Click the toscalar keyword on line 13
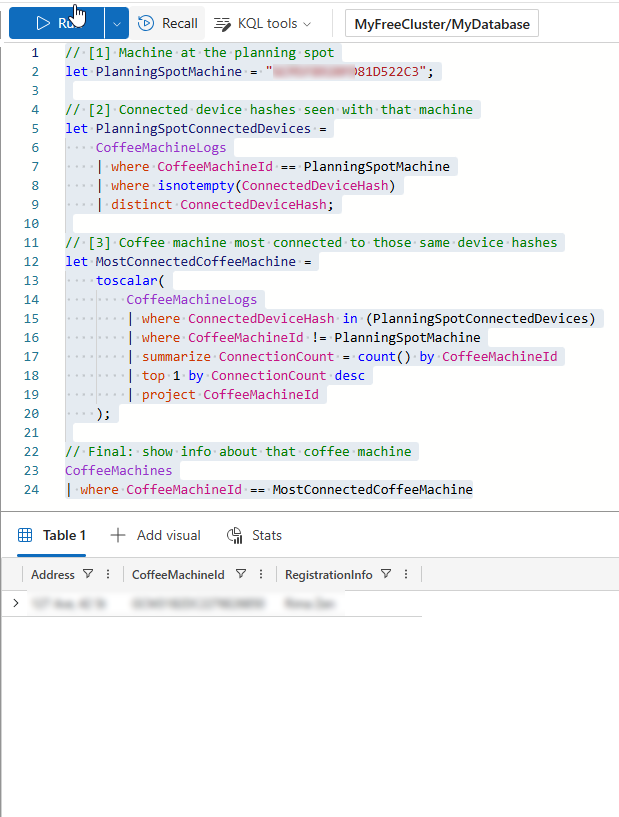The width and height of the screenshot is (619, 817). tap(127, 280)
